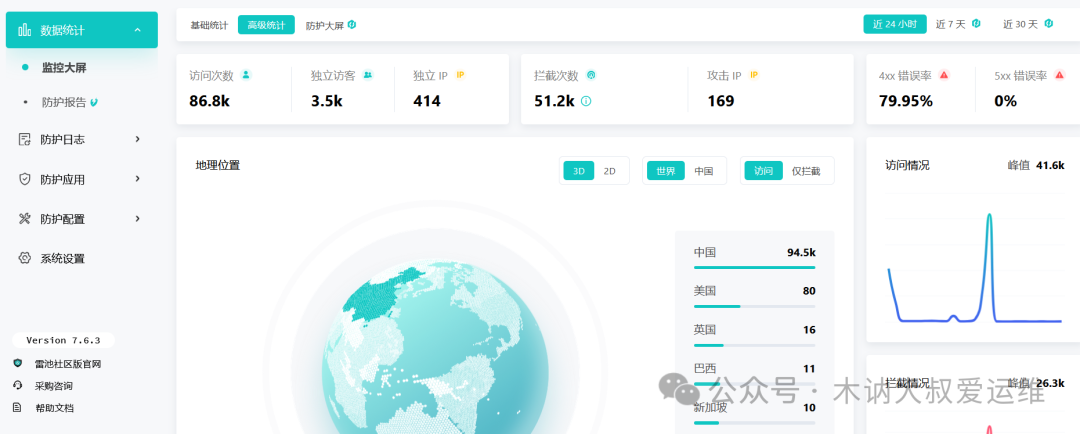
Task: Click the 5xx 错误率 red warning icon
Action: (1059, 75)
